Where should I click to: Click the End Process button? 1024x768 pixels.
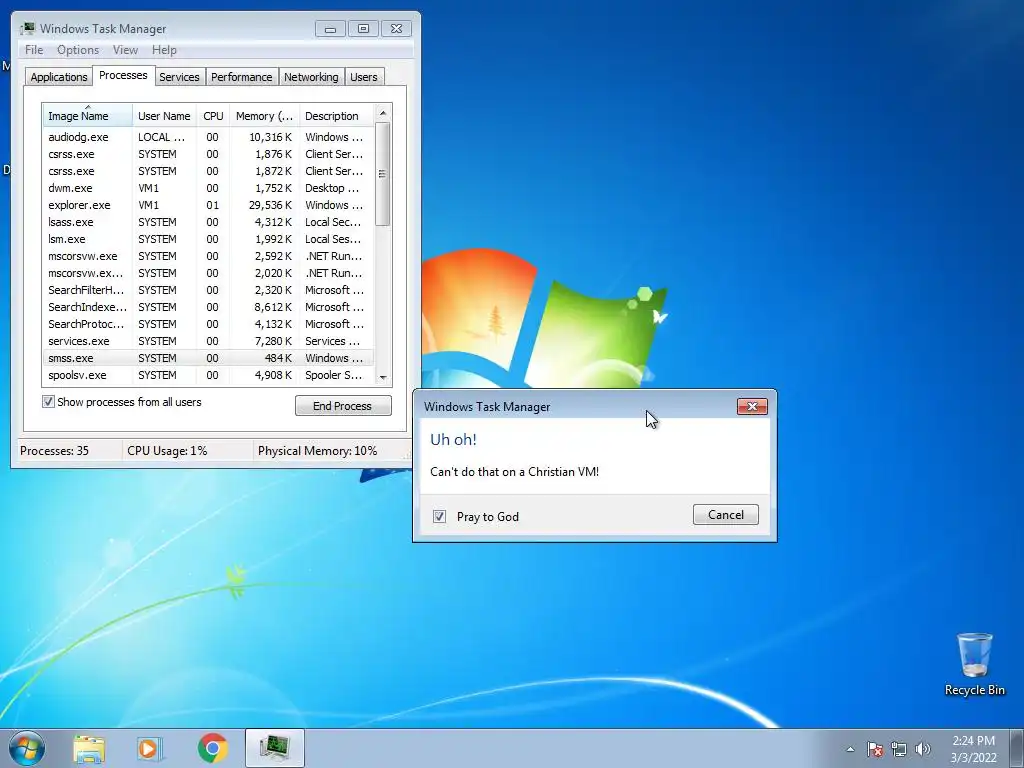pyautogui.click(x=343, y=406)
